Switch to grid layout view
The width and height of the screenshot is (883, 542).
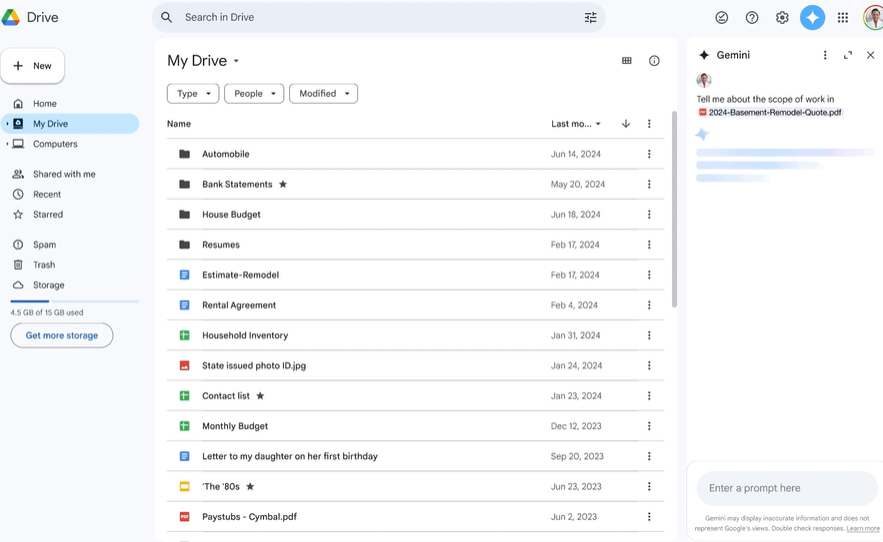pos(627,61)
